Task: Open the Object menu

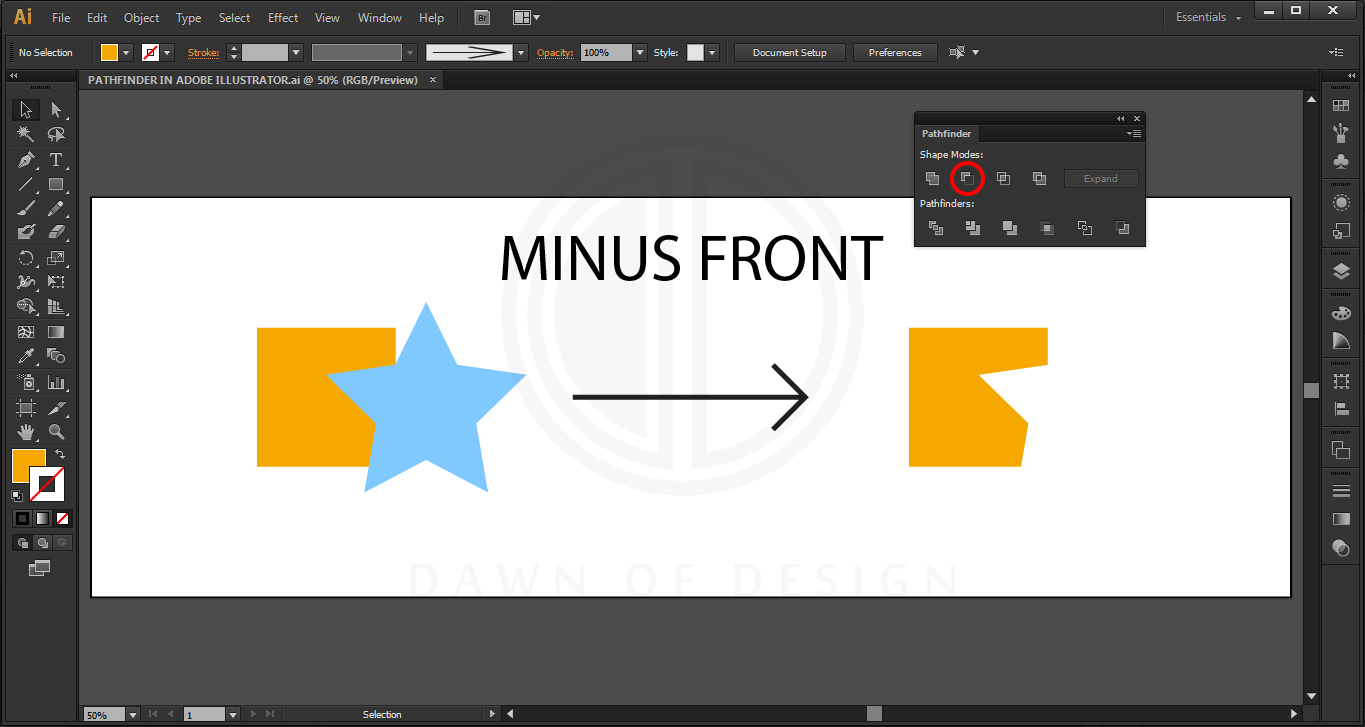Action: (141, 17)
